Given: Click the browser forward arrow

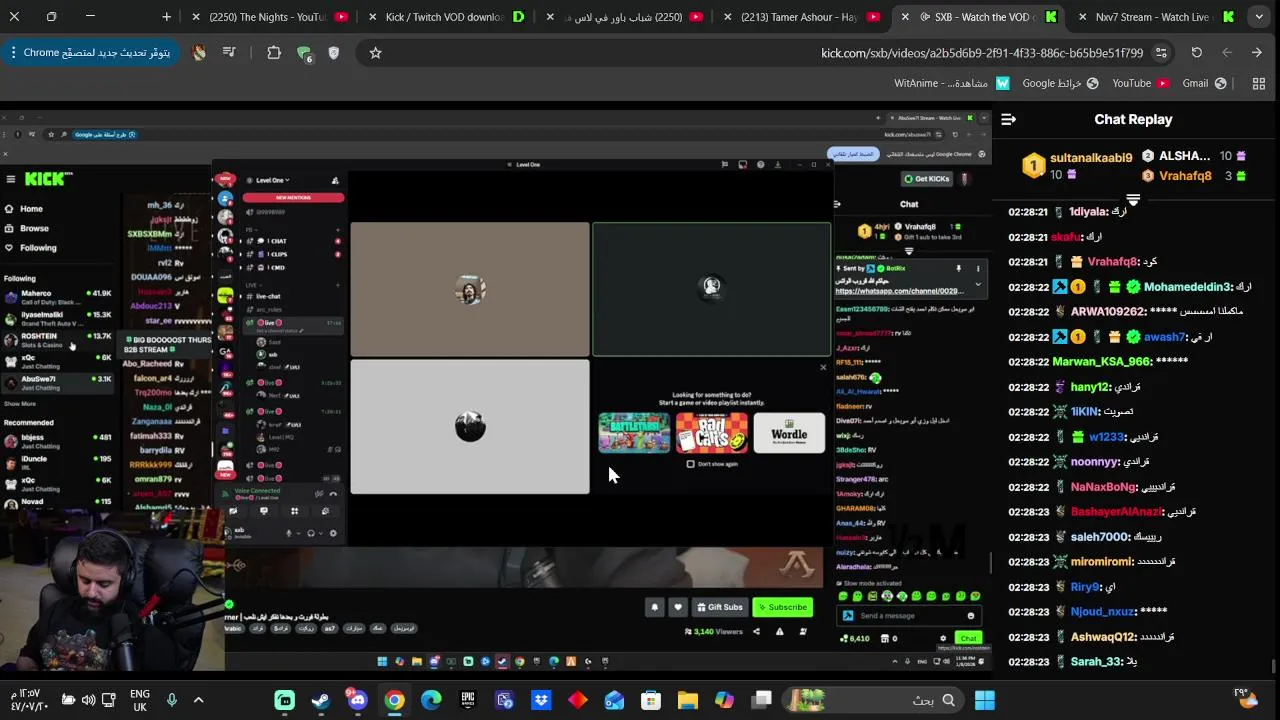Looking at the screenshot, I should click(x=1257, y=53).
